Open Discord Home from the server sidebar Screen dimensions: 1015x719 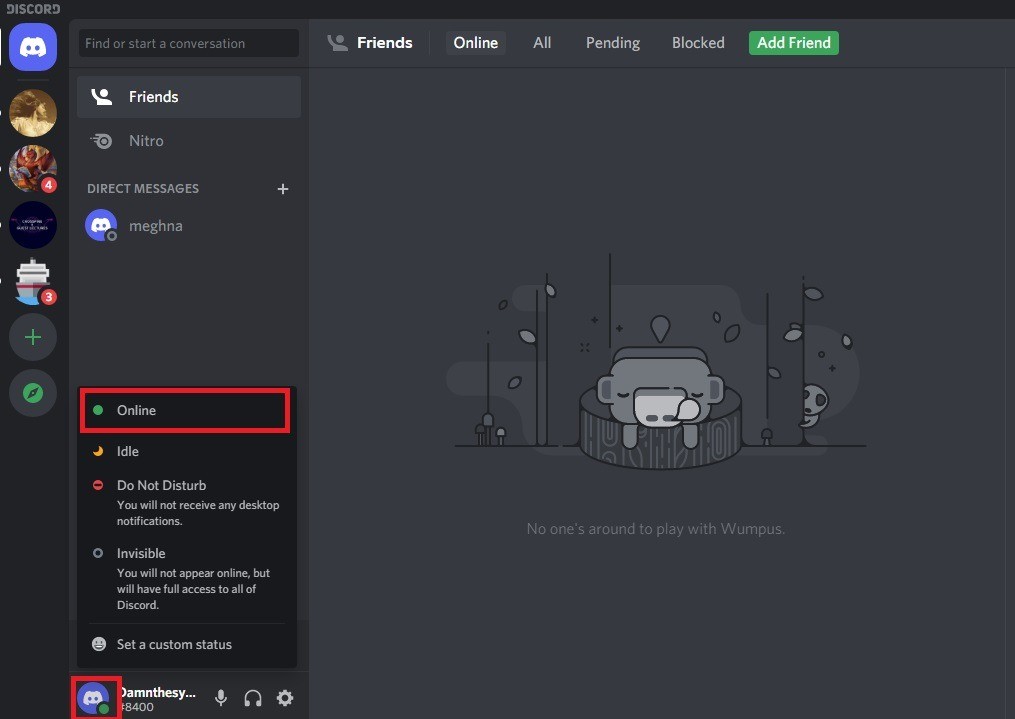coord(33,47)
